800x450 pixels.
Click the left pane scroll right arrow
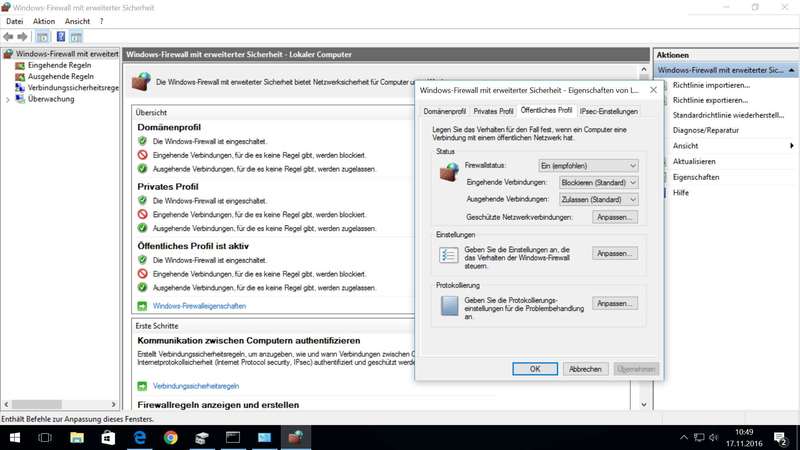tap(113, 405)
